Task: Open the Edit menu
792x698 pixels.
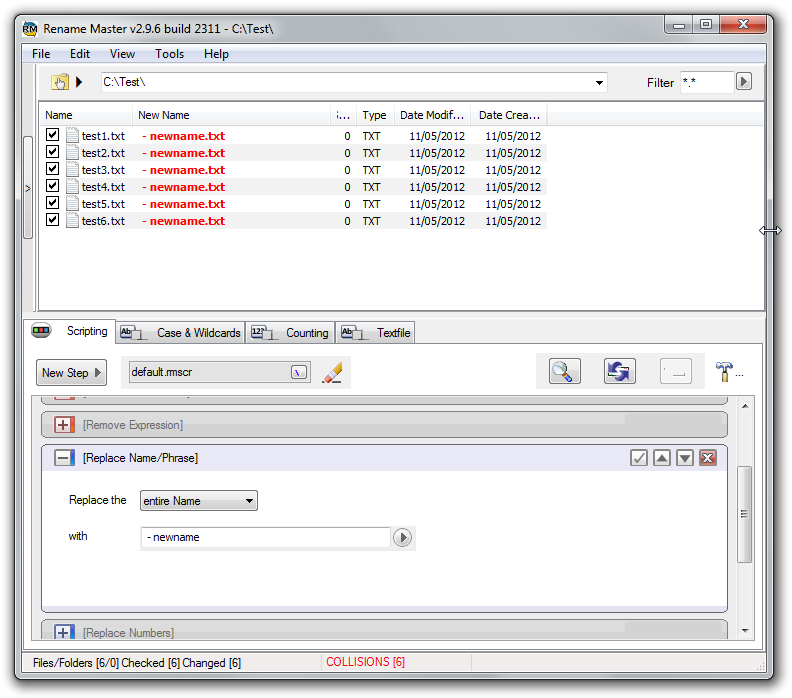Action: (x=80, y=54)
